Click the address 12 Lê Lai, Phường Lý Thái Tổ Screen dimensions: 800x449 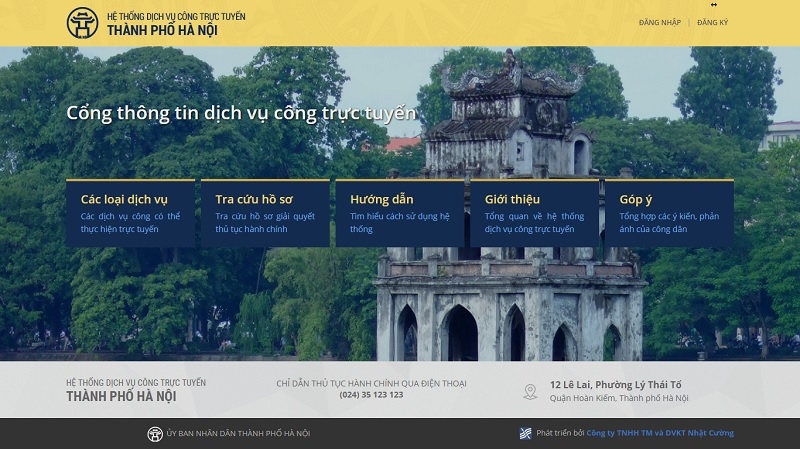(x=616, y=385)
